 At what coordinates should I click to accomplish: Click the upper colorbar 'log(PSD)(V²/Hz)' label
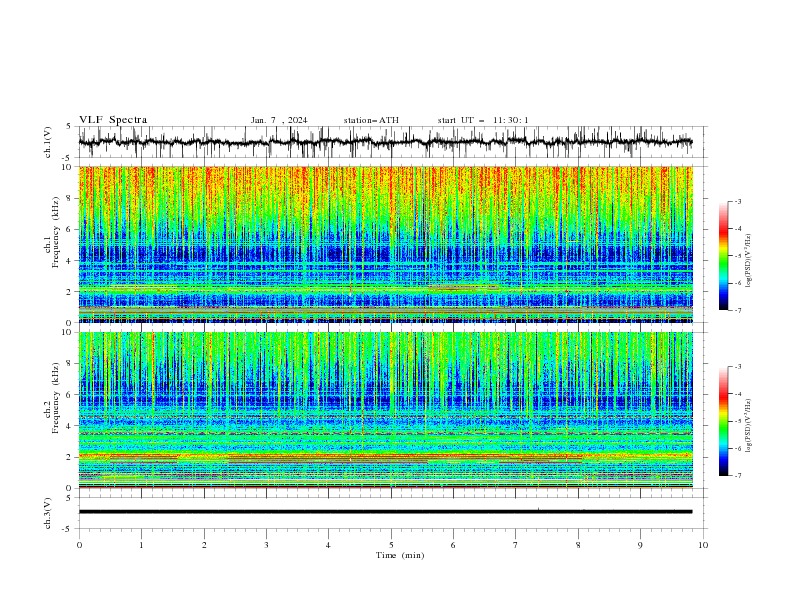pos(748,261)
